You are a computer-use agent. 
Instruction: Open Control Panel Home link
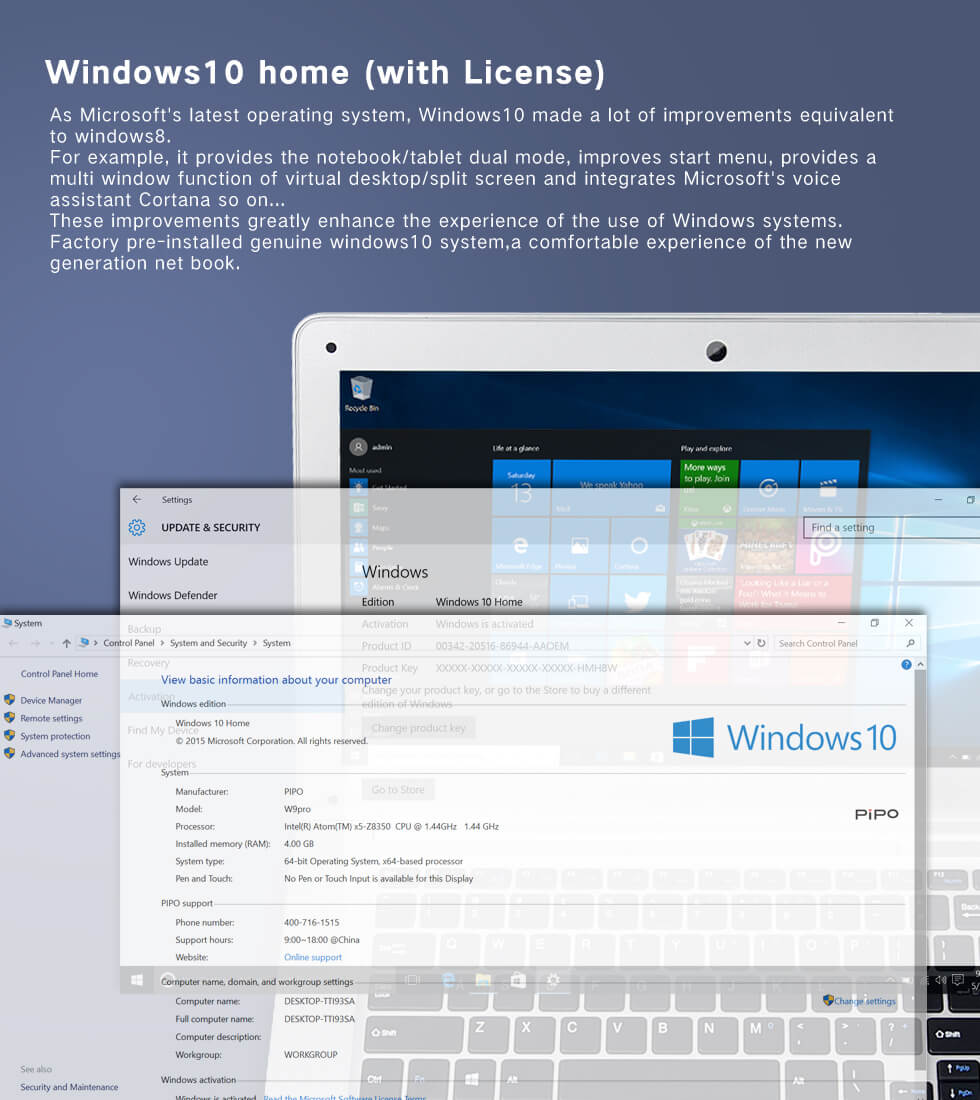pyautogui.click(x=60, y=673)
